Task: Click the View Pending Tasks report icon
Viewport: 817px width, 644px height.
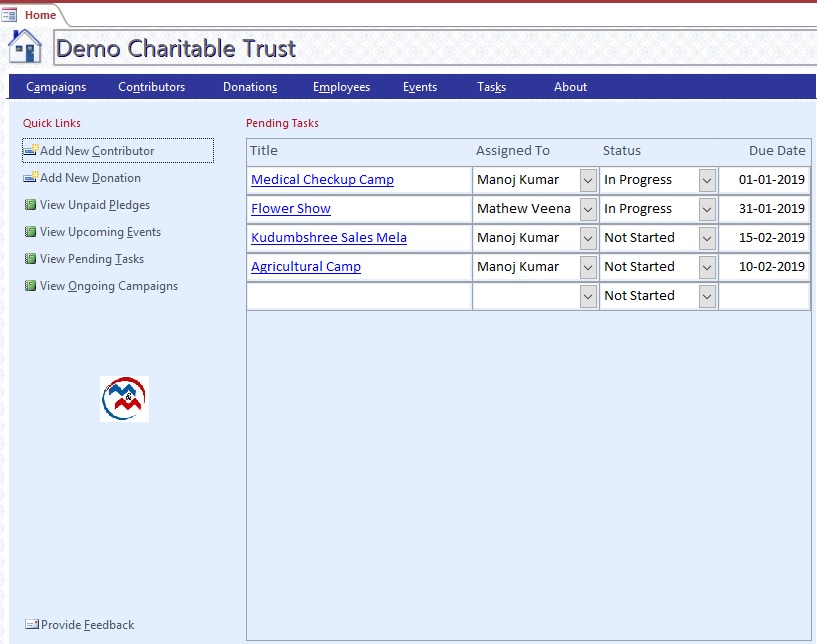Action: point(31,258)
